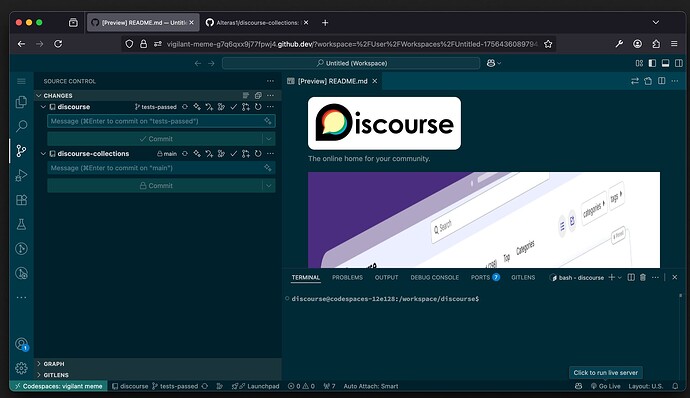
Task: Switch to the GITLENS panel tab
Action: pos(523,277)
